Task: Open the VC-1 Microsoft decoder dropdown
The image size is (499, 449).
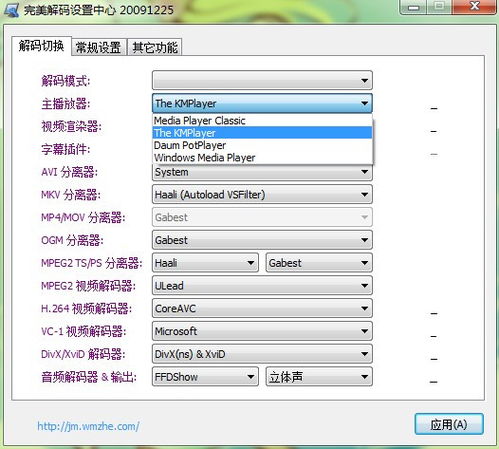Action: point(262,331)
